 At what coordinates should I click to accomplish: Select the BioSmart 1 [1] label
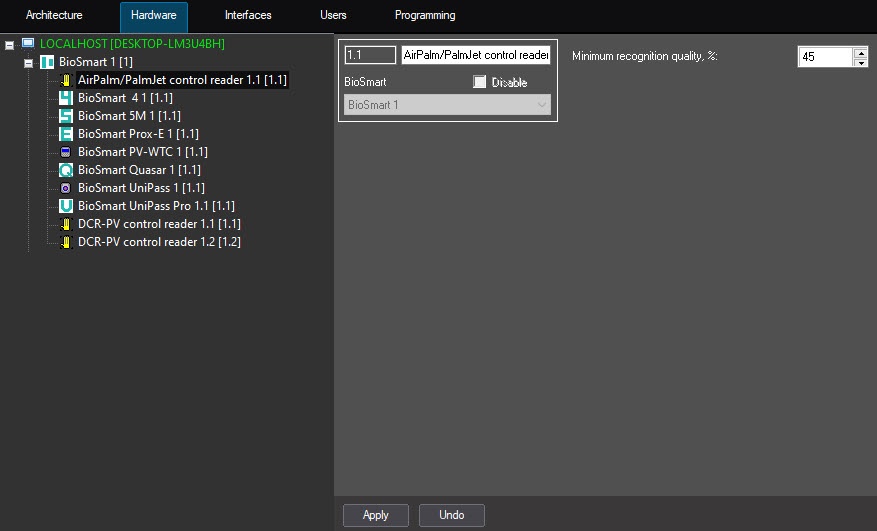tap(96, 62)
